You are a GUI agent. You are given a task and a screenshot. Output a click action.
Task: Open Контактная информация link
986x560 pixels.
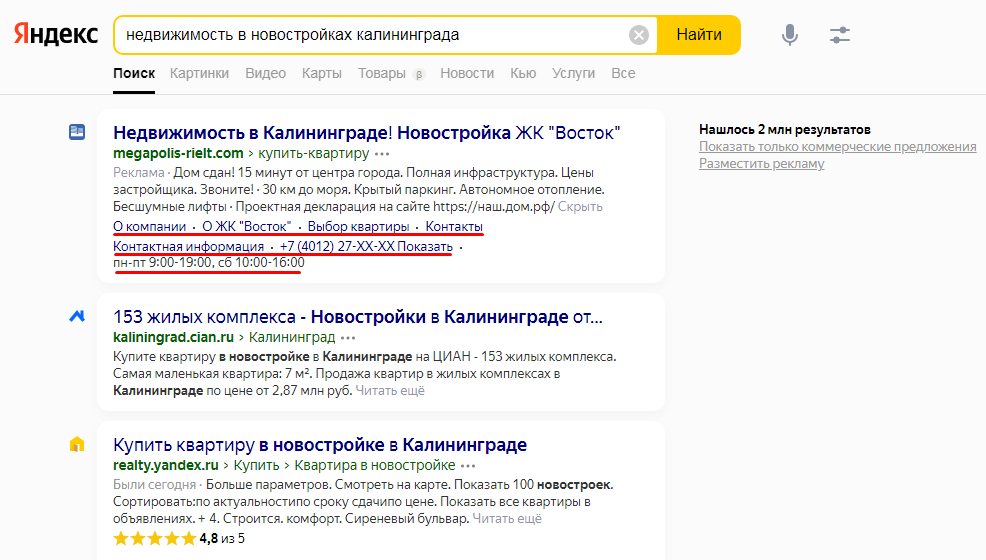[x=189, y=246]
